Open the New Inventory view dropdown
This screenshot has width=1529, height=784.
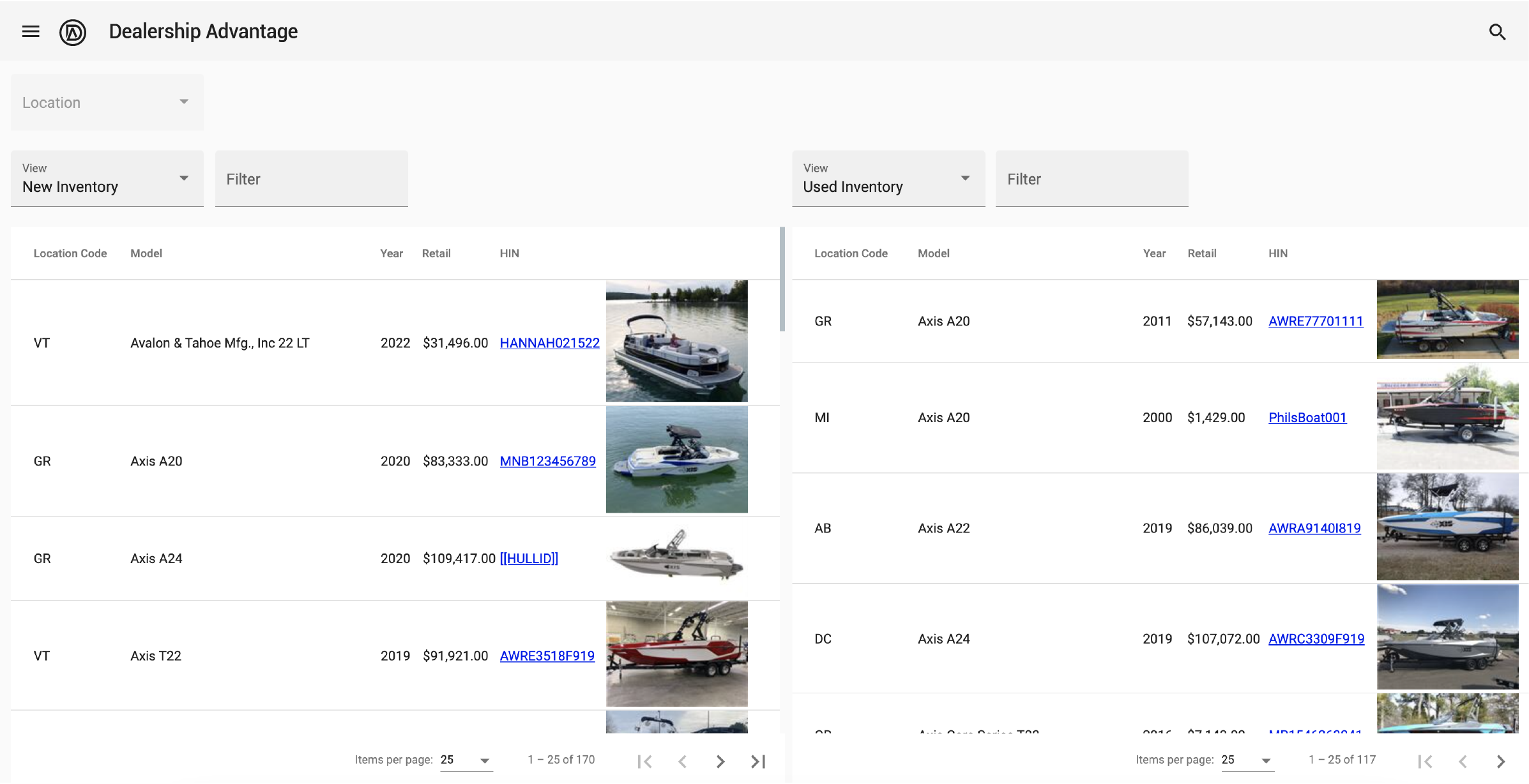point(107,179)
